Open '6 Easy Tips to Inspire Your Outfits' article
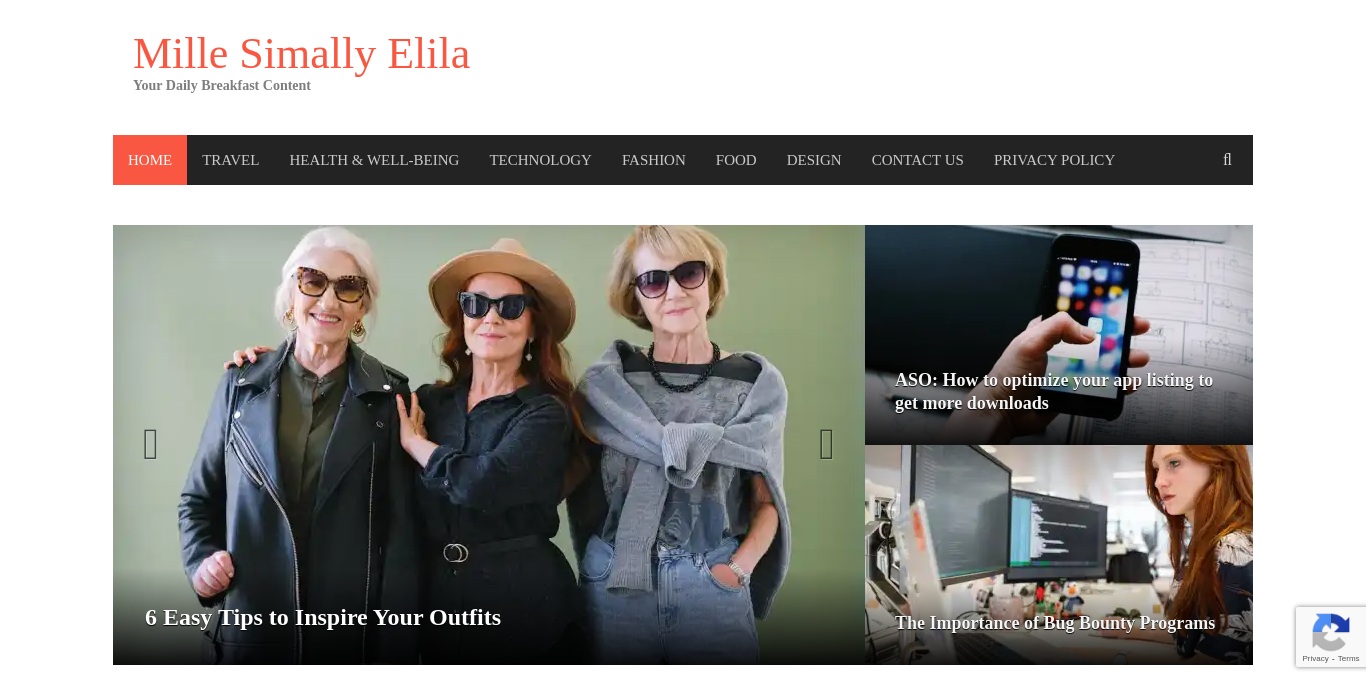1366x681 pixels. coord(323,617)
